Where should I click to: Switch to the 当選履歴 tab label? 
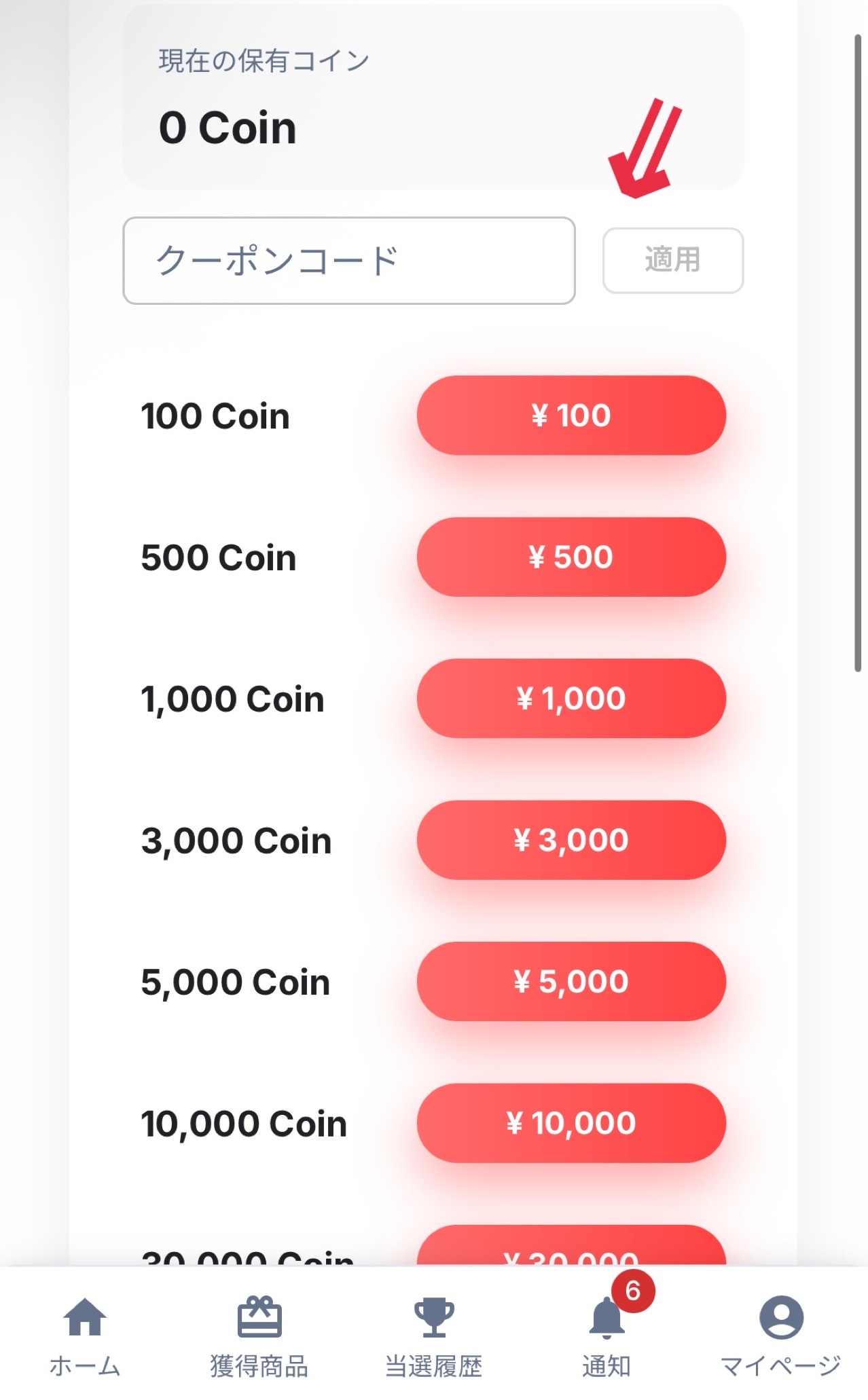click(434, 1366)
